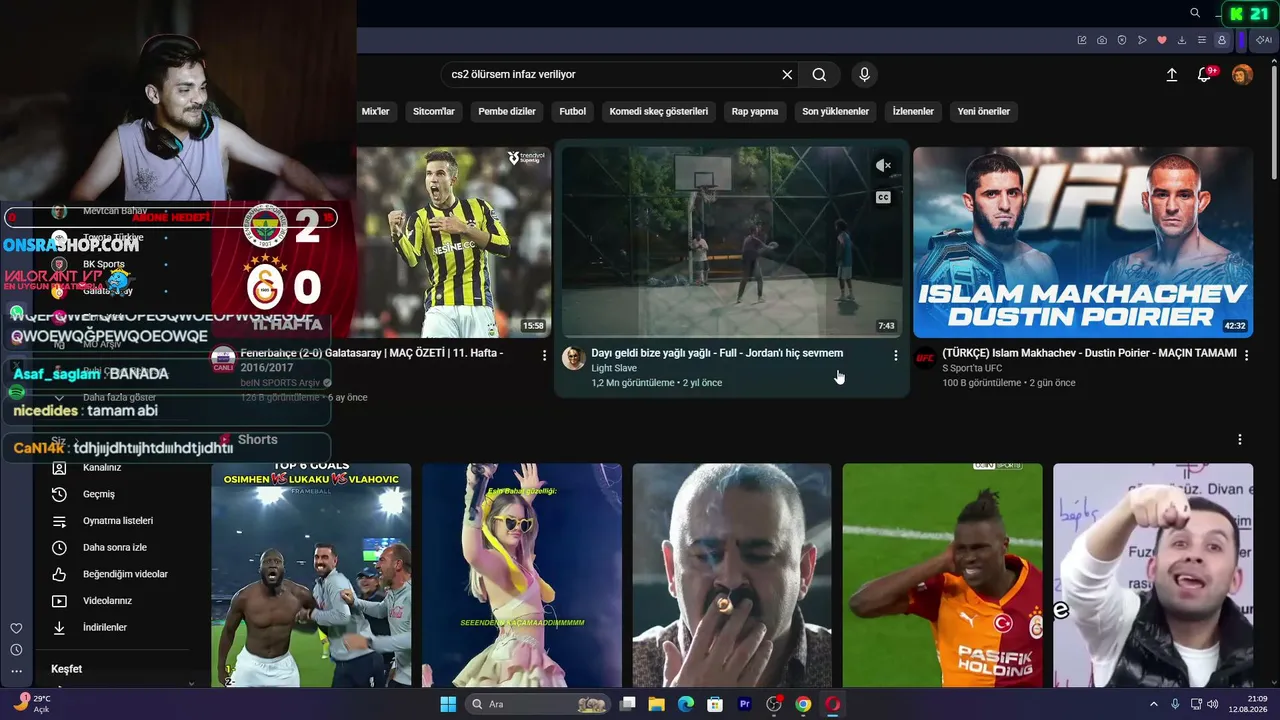Open the Islam Makhachev video title link
Screen dimensions: 1280x720
[x=1090, y=353]
